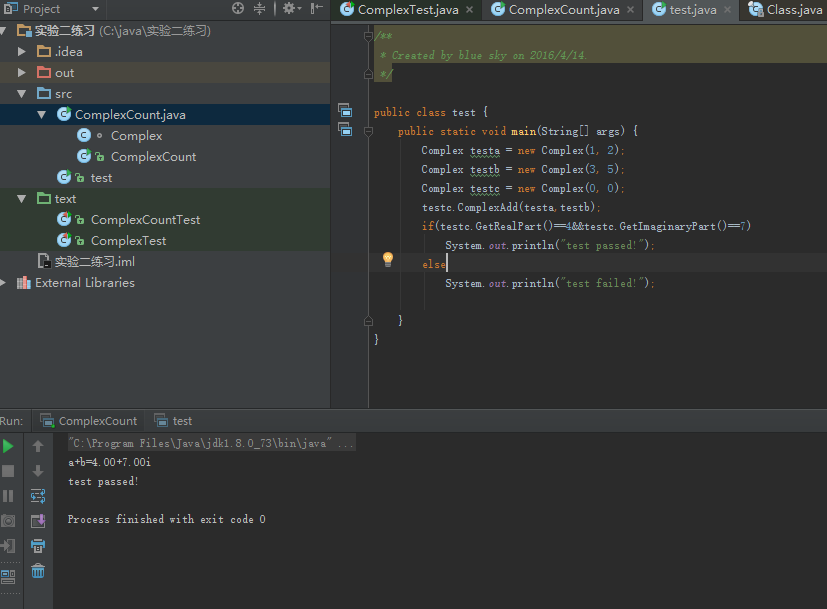Select the Complex class in tree
Image resolution: width=827 pixels, height=609 pixels.
(x=137, y=136)
